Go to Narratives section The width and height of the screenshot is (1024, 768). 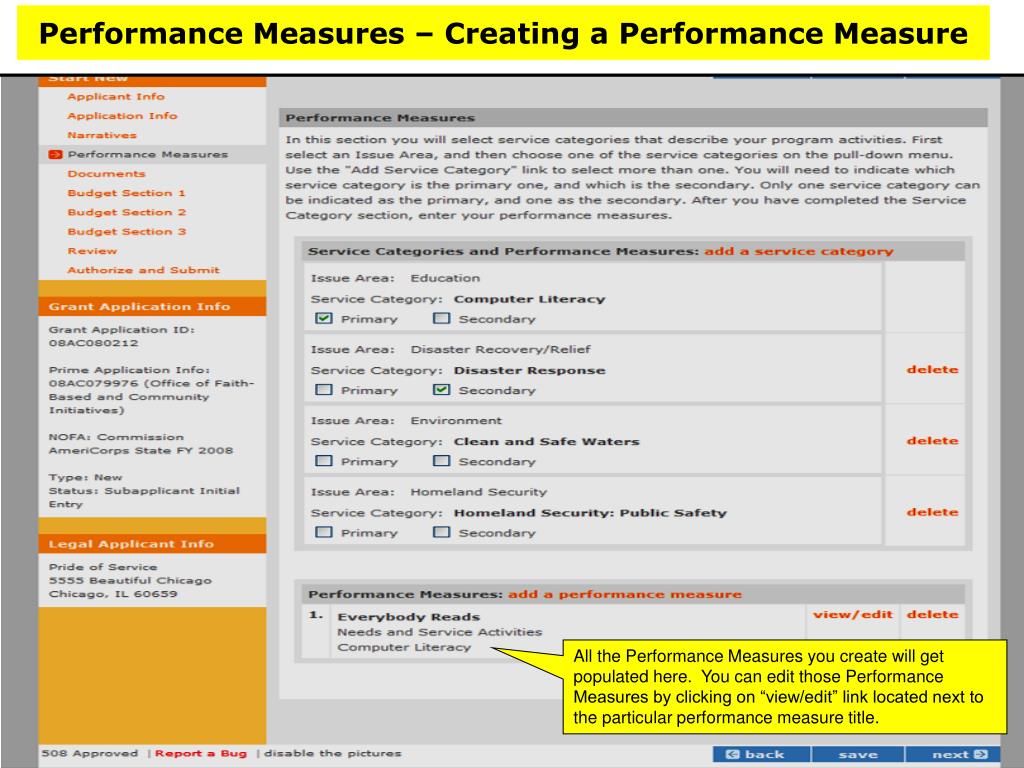pos(102,135)
